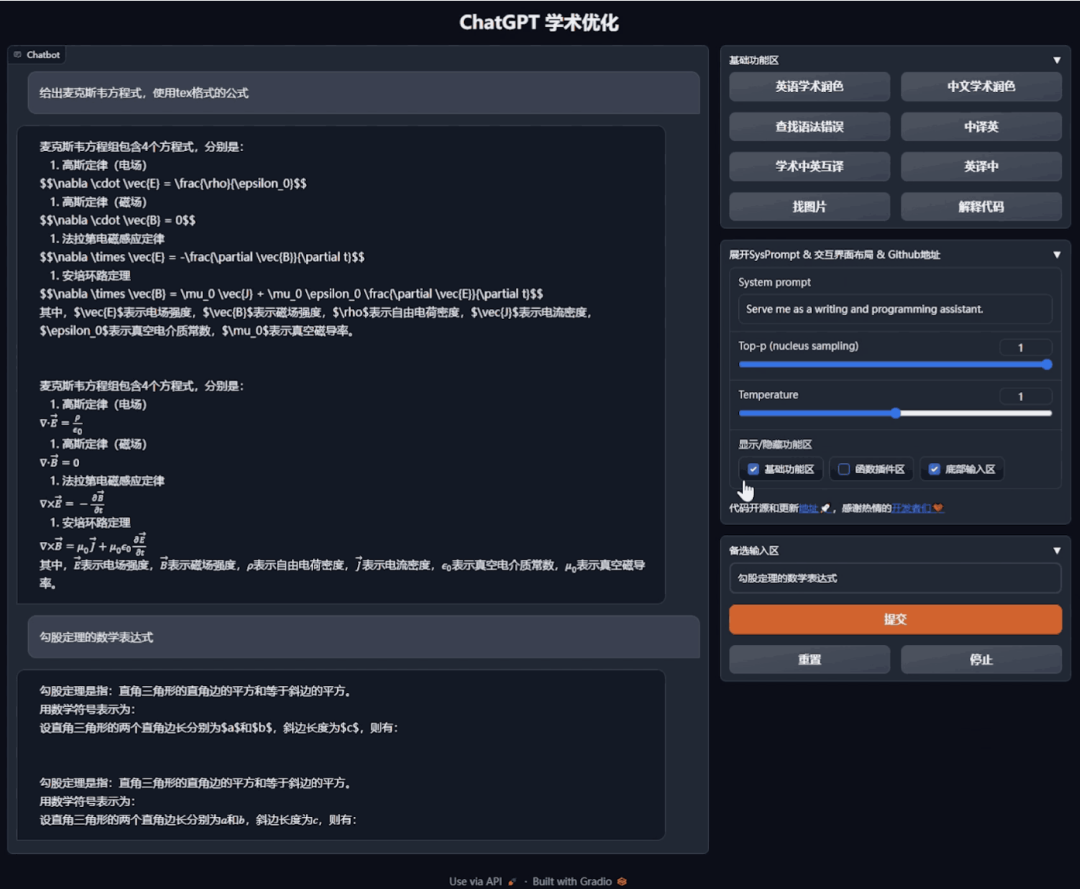Viewport: 1080px width, 889px height.
Task: Click the 学术中英互译 button
Action: [809, 167]
